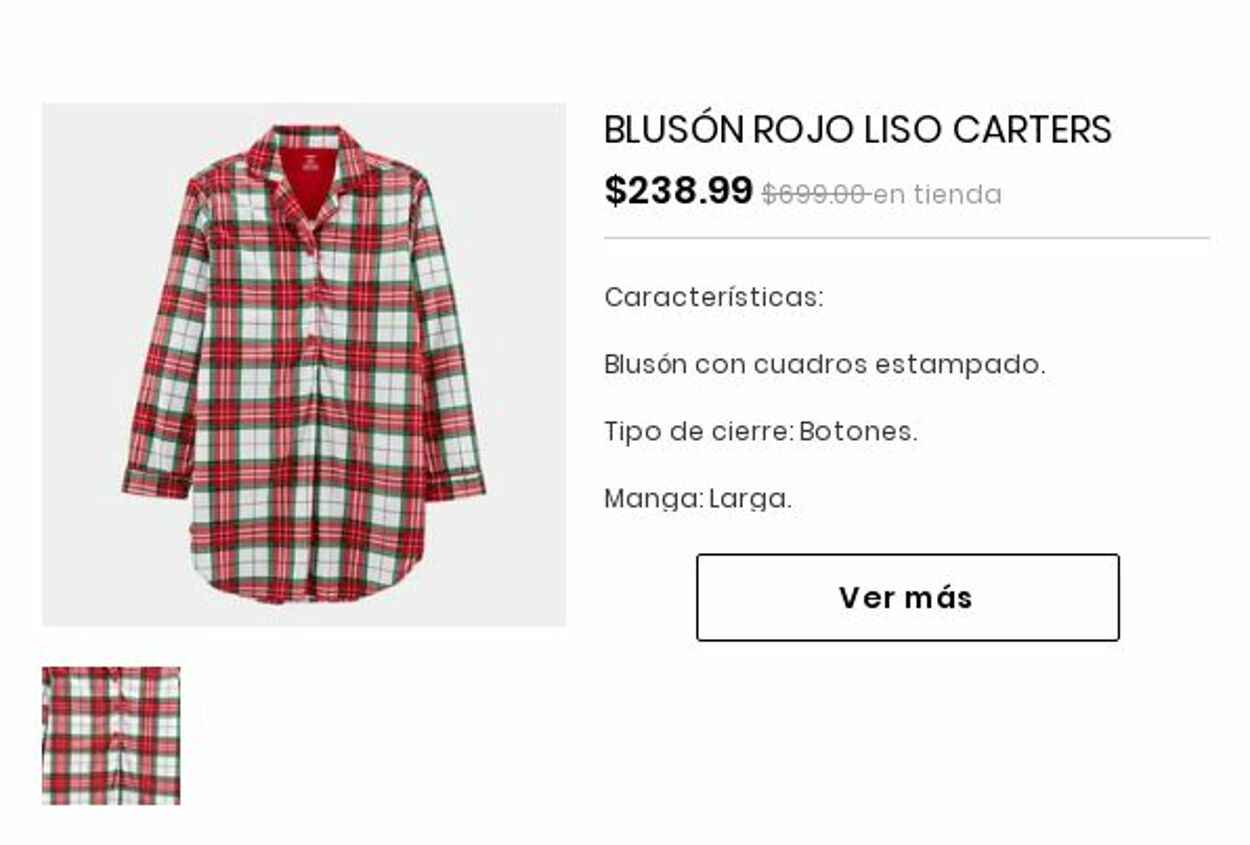Click the "Ver más" button

907,597
